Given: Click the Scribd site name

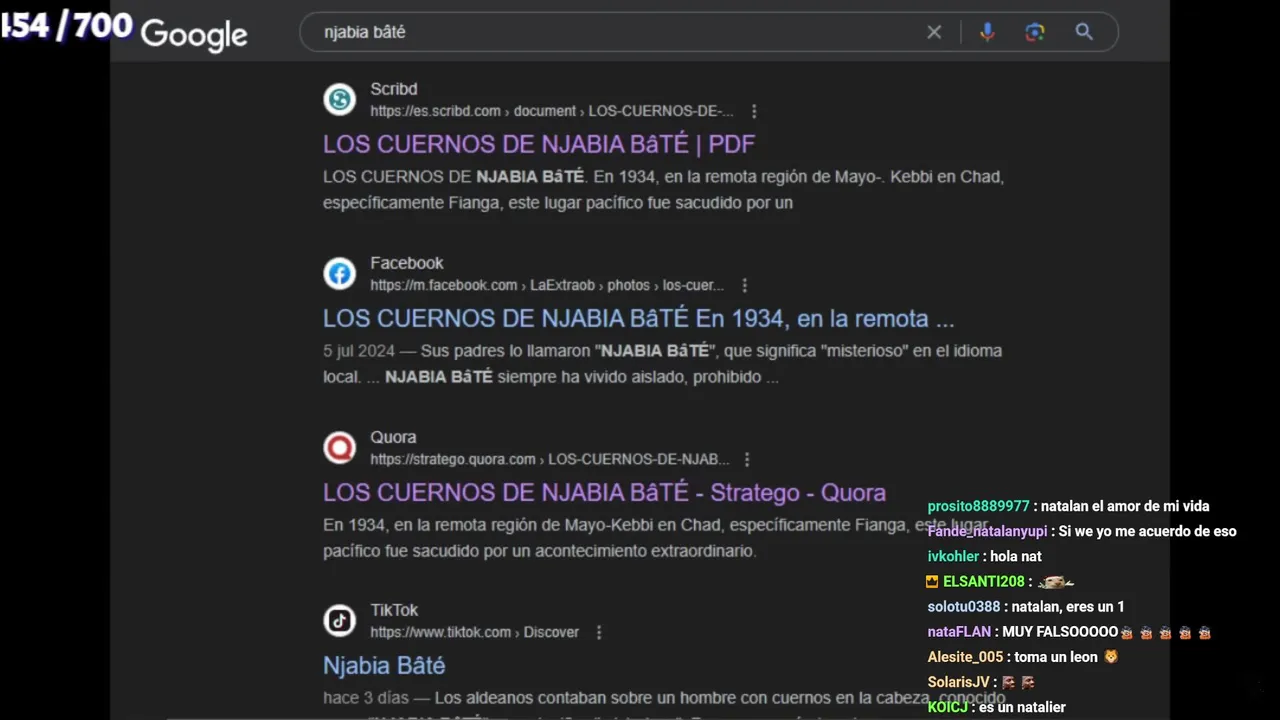Looking at the screenshot, I should [393, 89].
